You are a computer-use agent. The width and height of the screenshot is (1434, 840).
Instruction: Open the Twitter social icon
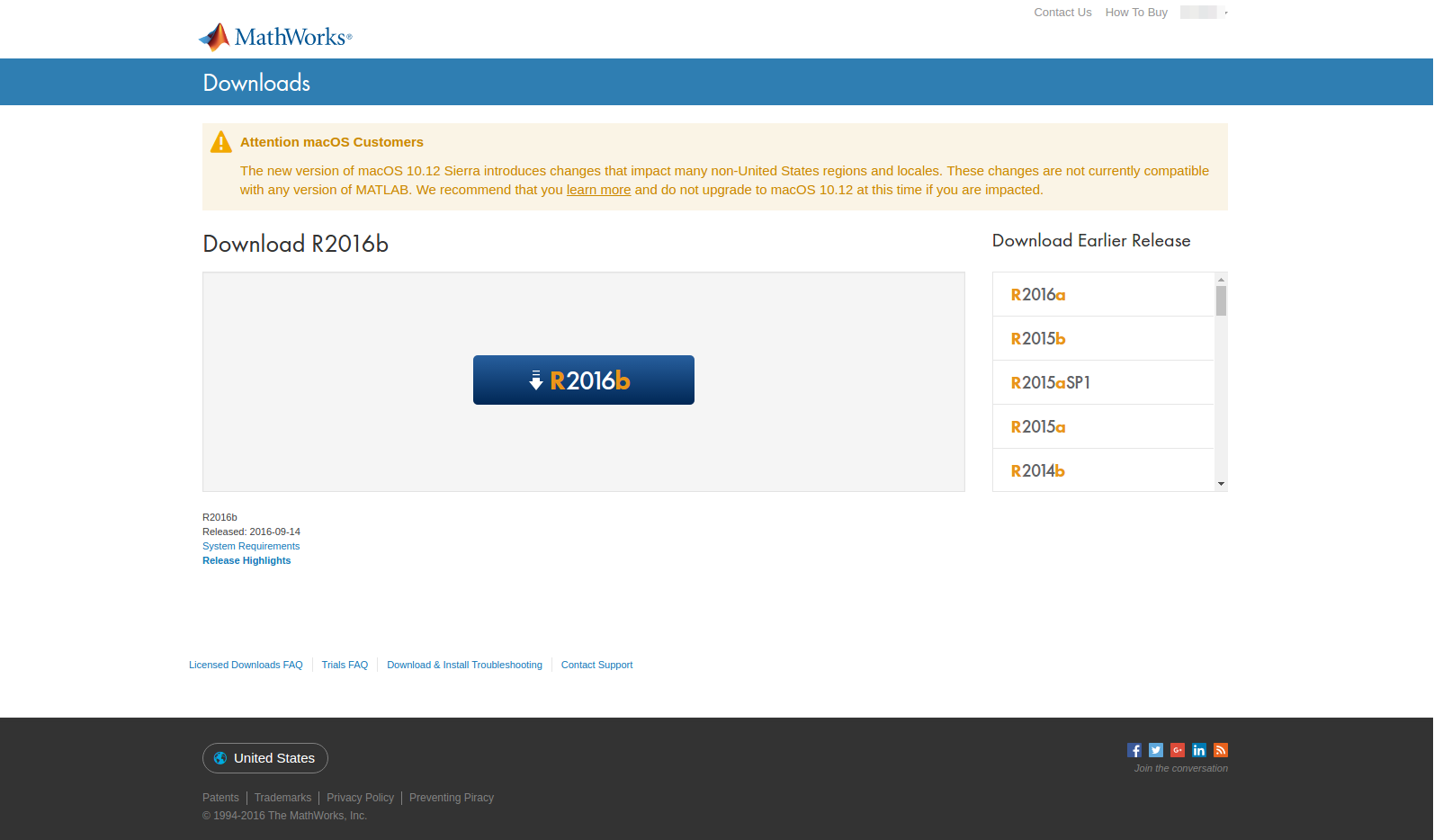1156,750
